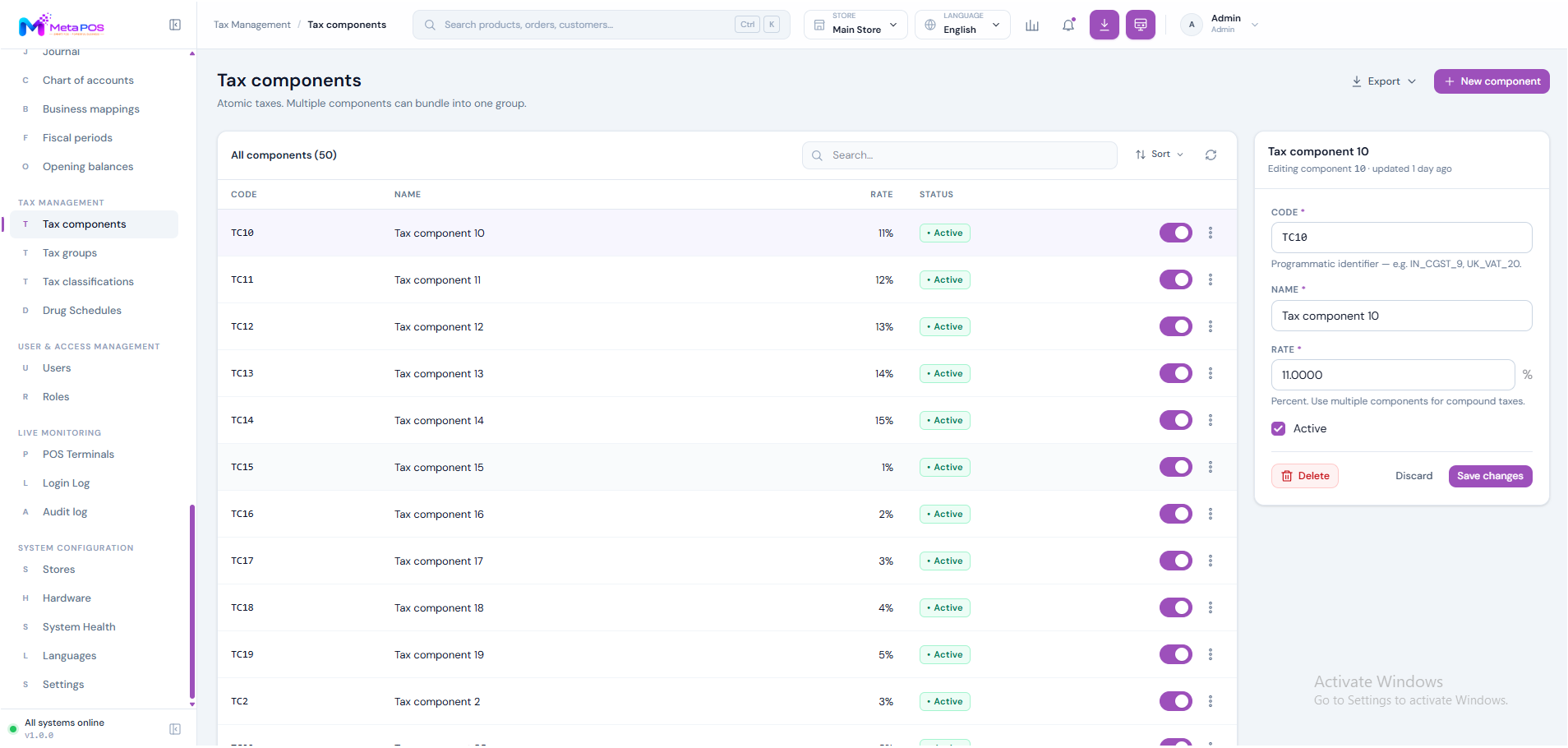Expand the Admin user menu chevron
The height and width of the screenshot is (748, 1568).
pos(1255,25)
